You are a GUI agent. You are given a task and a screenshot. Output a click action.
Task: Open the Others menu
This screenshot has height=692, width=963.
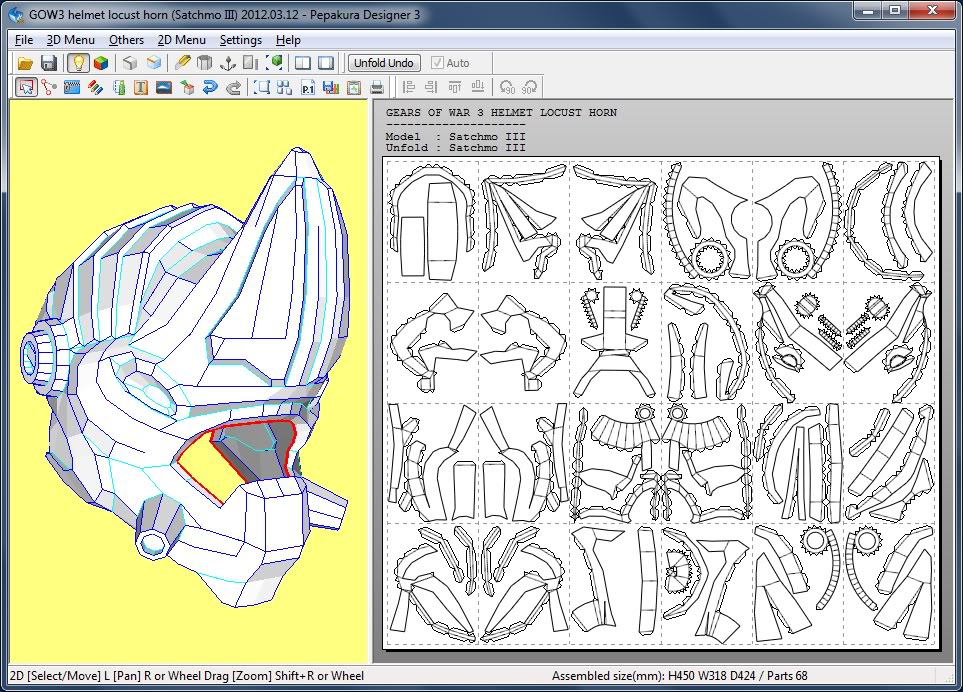pos(127,40)
